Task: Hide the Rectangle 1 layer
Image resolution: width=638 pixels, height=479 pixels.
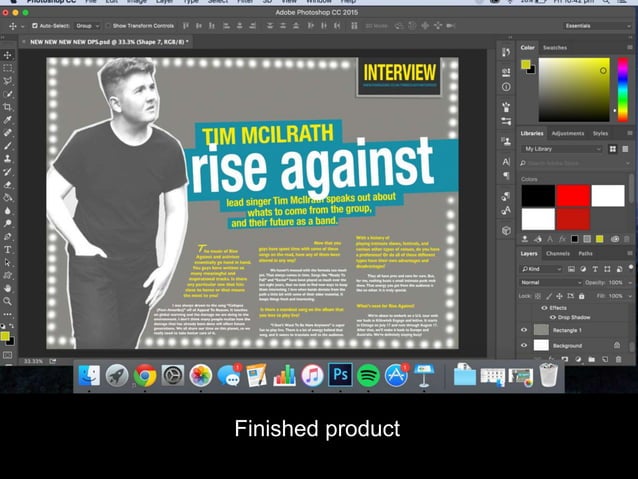Action: pos(524,328)
